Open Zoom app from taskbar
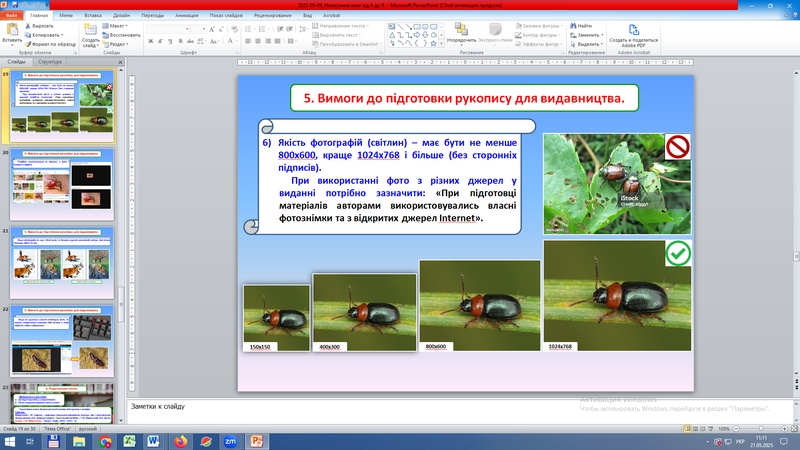 (x=231, y=442)
